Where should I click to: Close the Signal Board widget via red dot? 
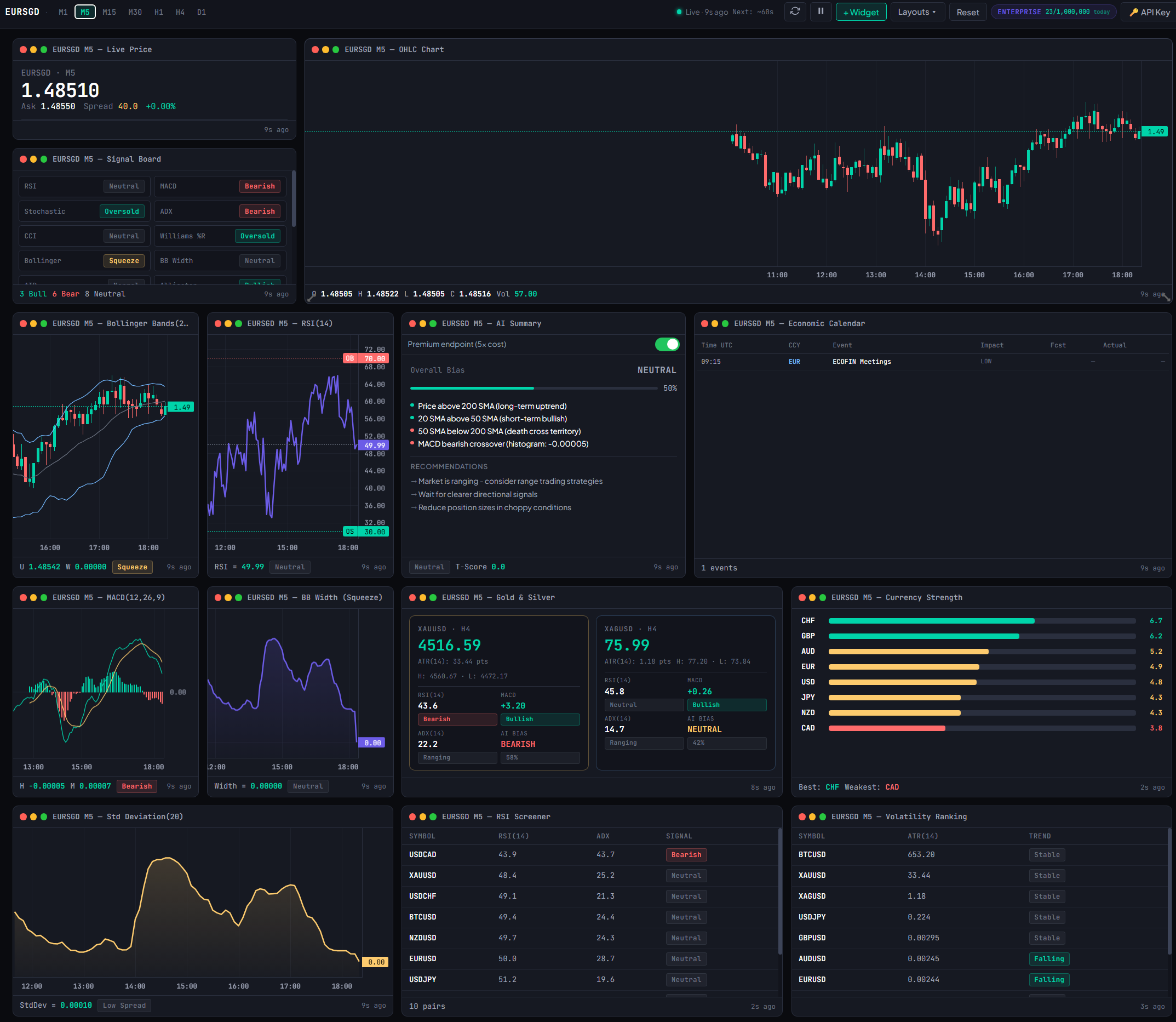click(24, 159)
